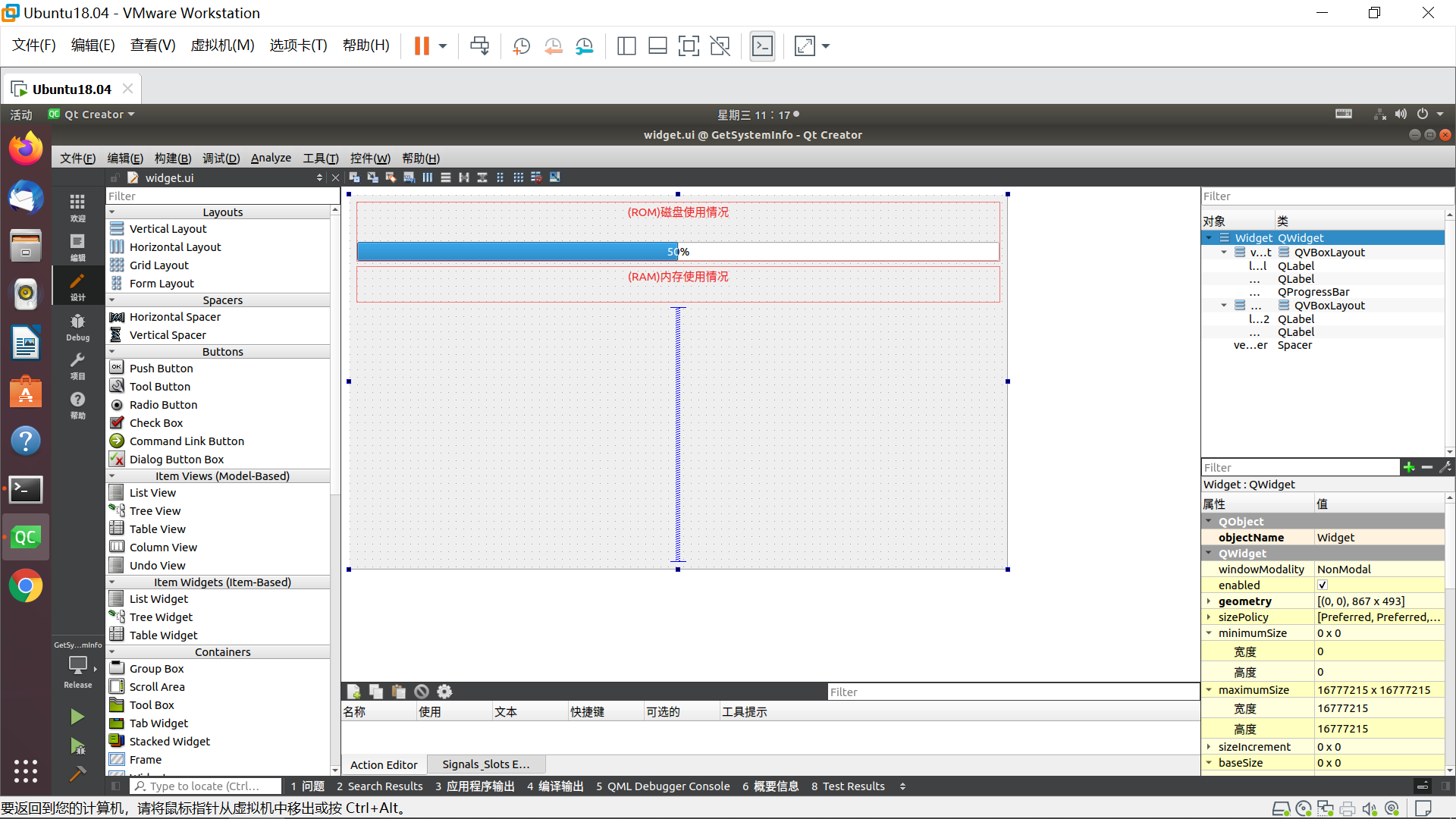The image size is (1456, 819).
Task: Click the objectName input field value Widget
Action: (x=1376, y=537)
